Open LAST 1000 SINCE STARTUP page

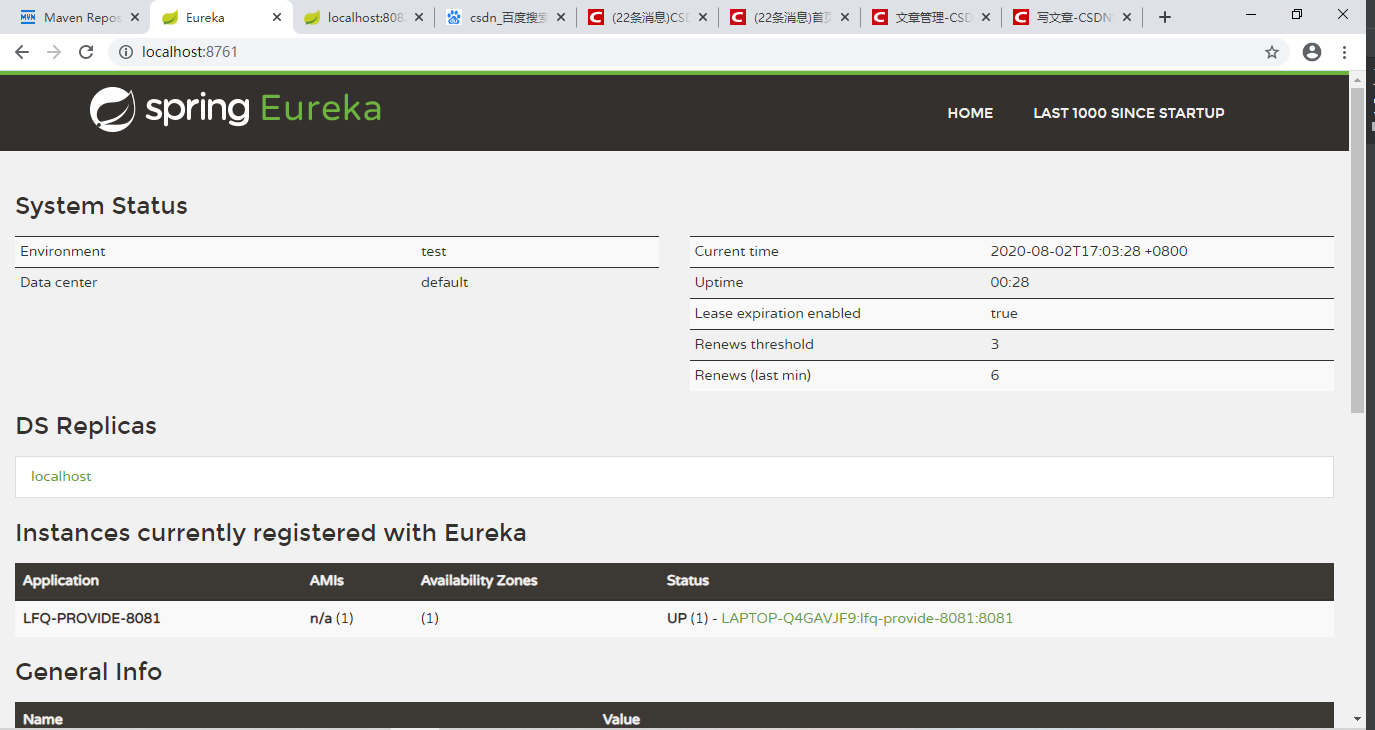pyautogui.click(x=1129, y=113)
